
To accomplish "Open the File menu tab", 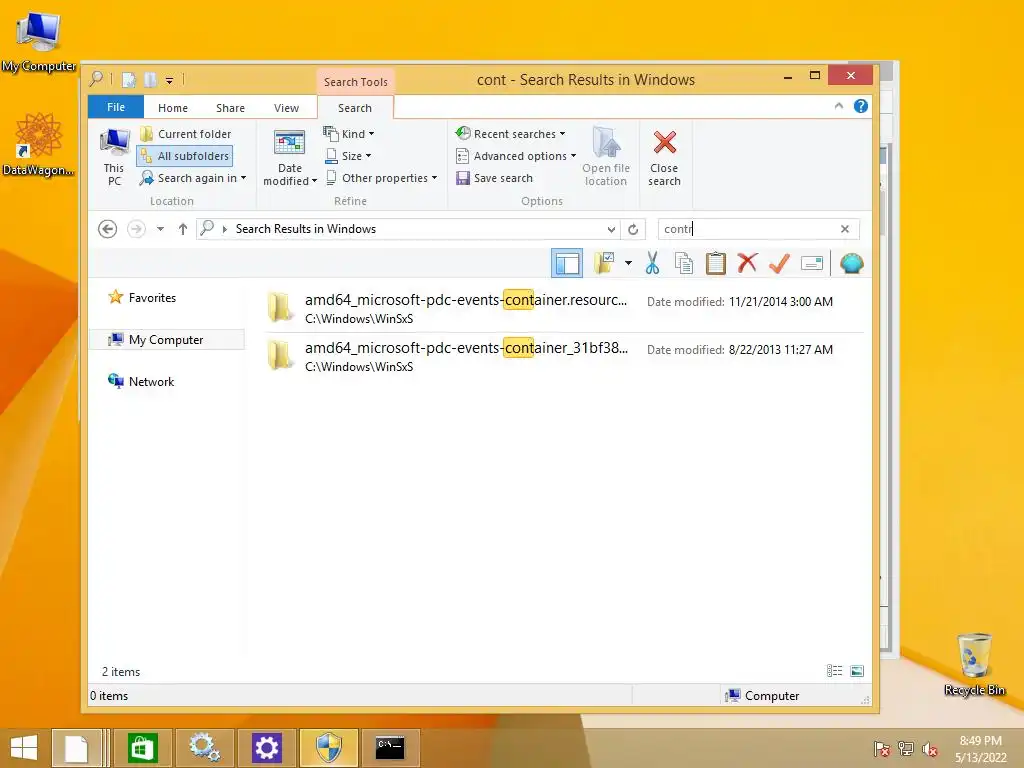I will [116, 107].
